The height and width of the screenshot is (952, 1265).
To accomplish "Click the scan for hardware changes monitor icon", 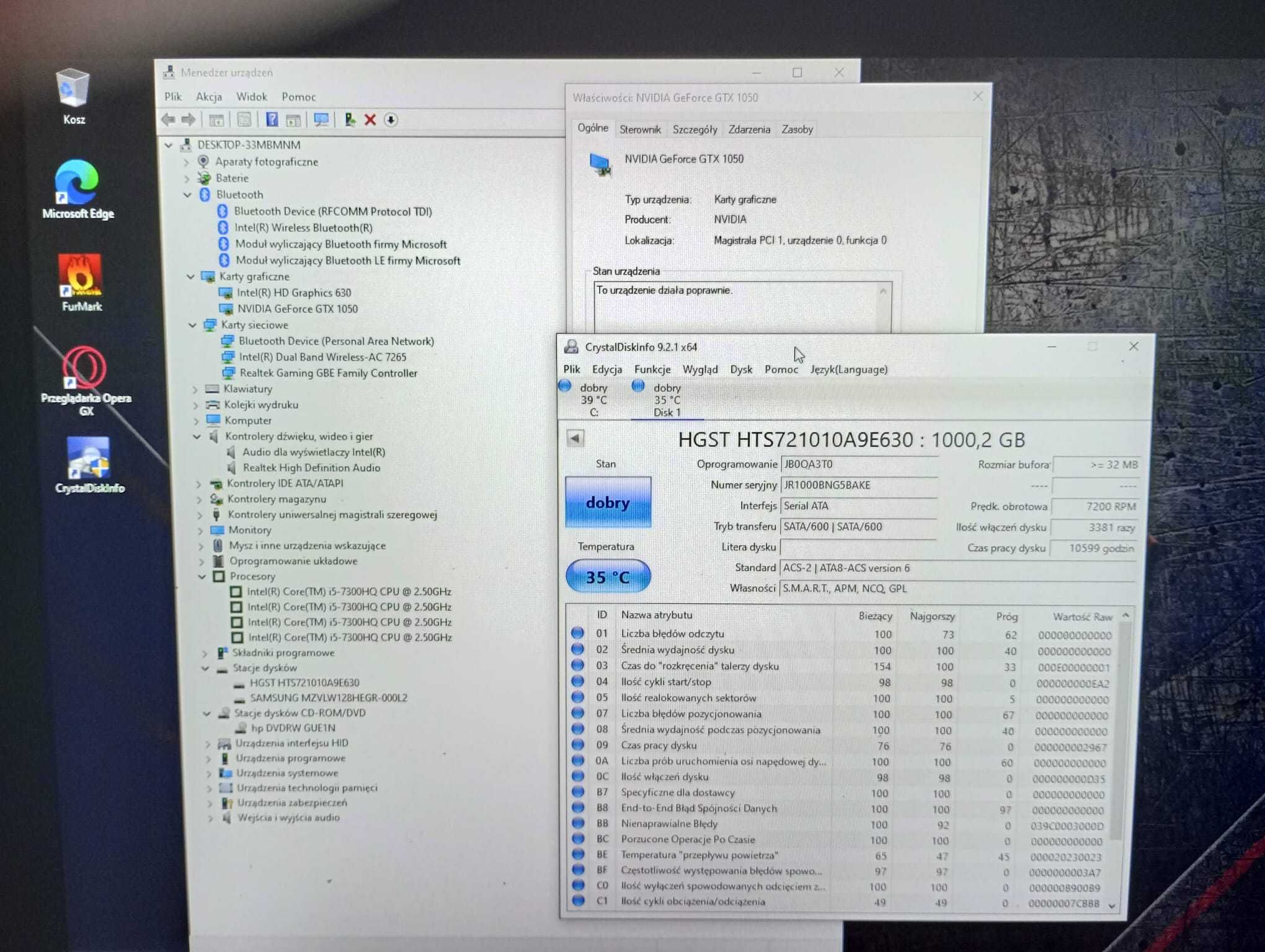I will (321, 120).
